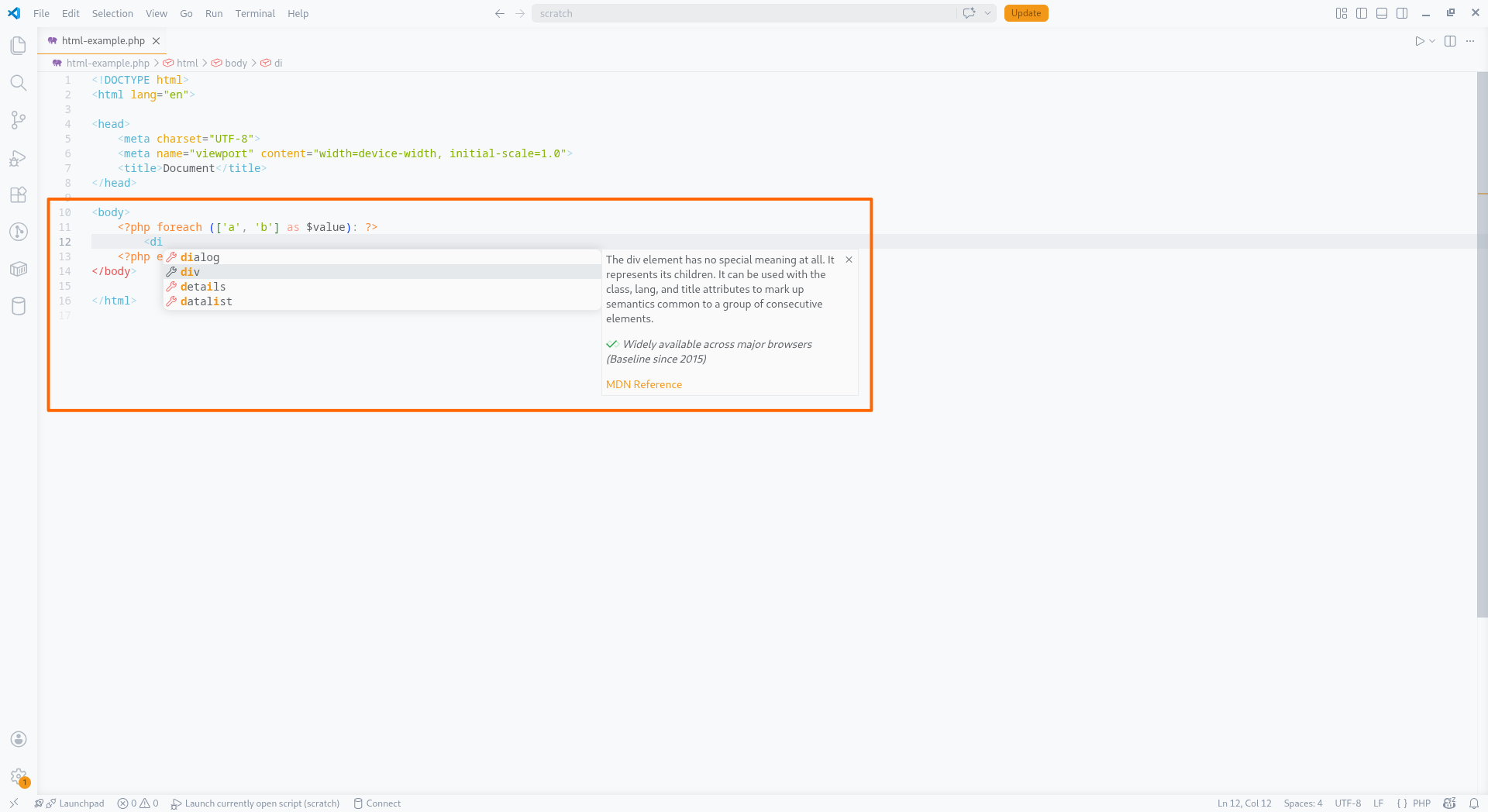
Task: Open the Manage gear icon
Action: click(19, 776)
